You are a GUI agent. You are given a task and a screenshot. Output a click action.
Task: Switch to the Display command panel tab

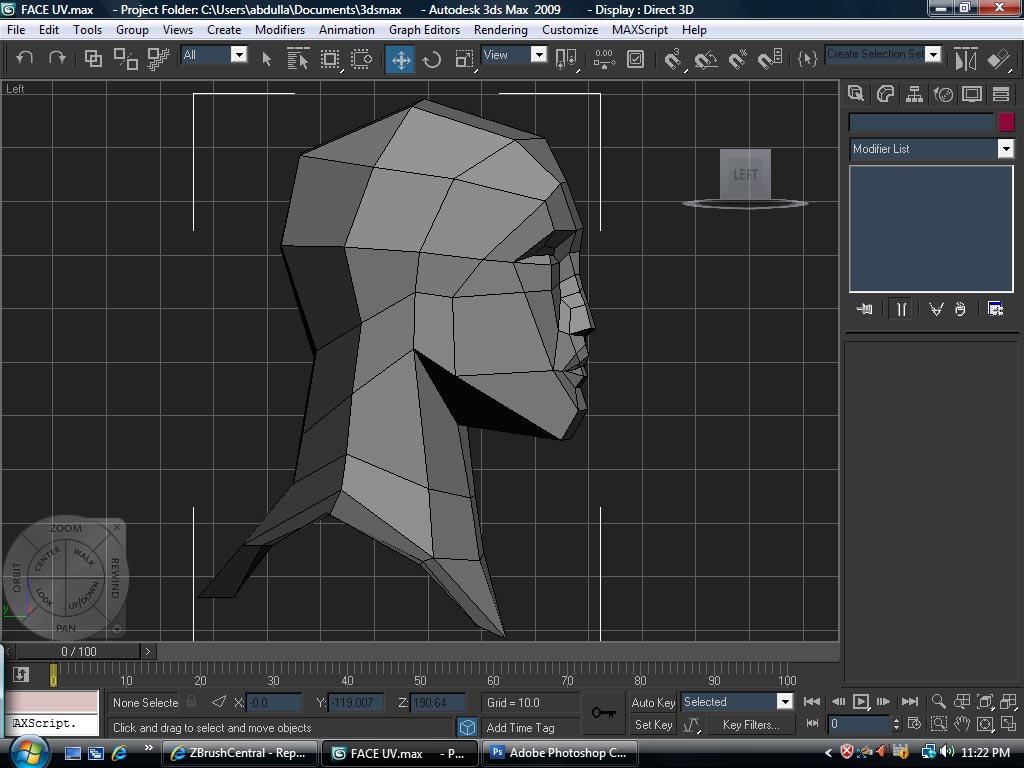(972, 94)
